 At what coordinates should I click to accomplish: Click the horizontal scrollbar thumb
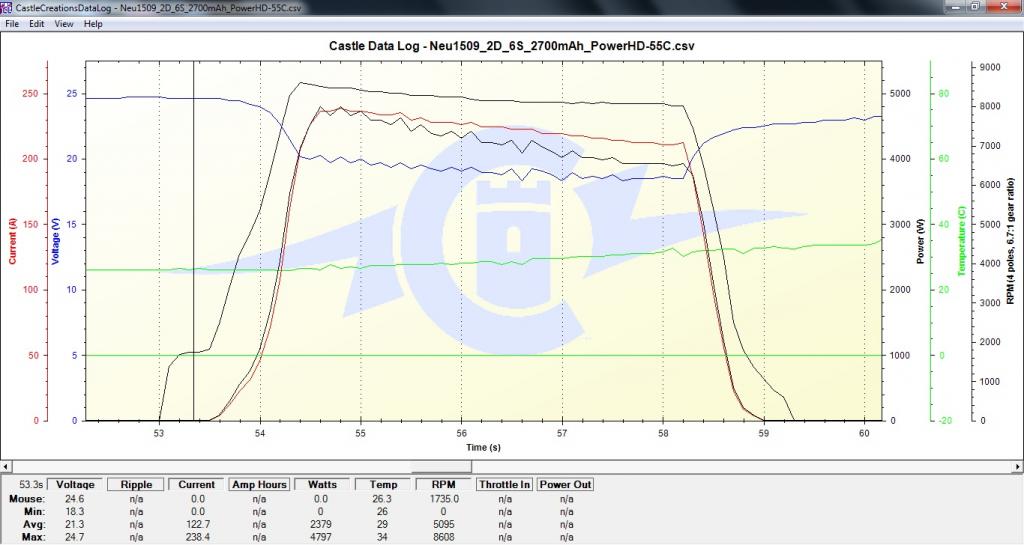click(x=443, y=466)
